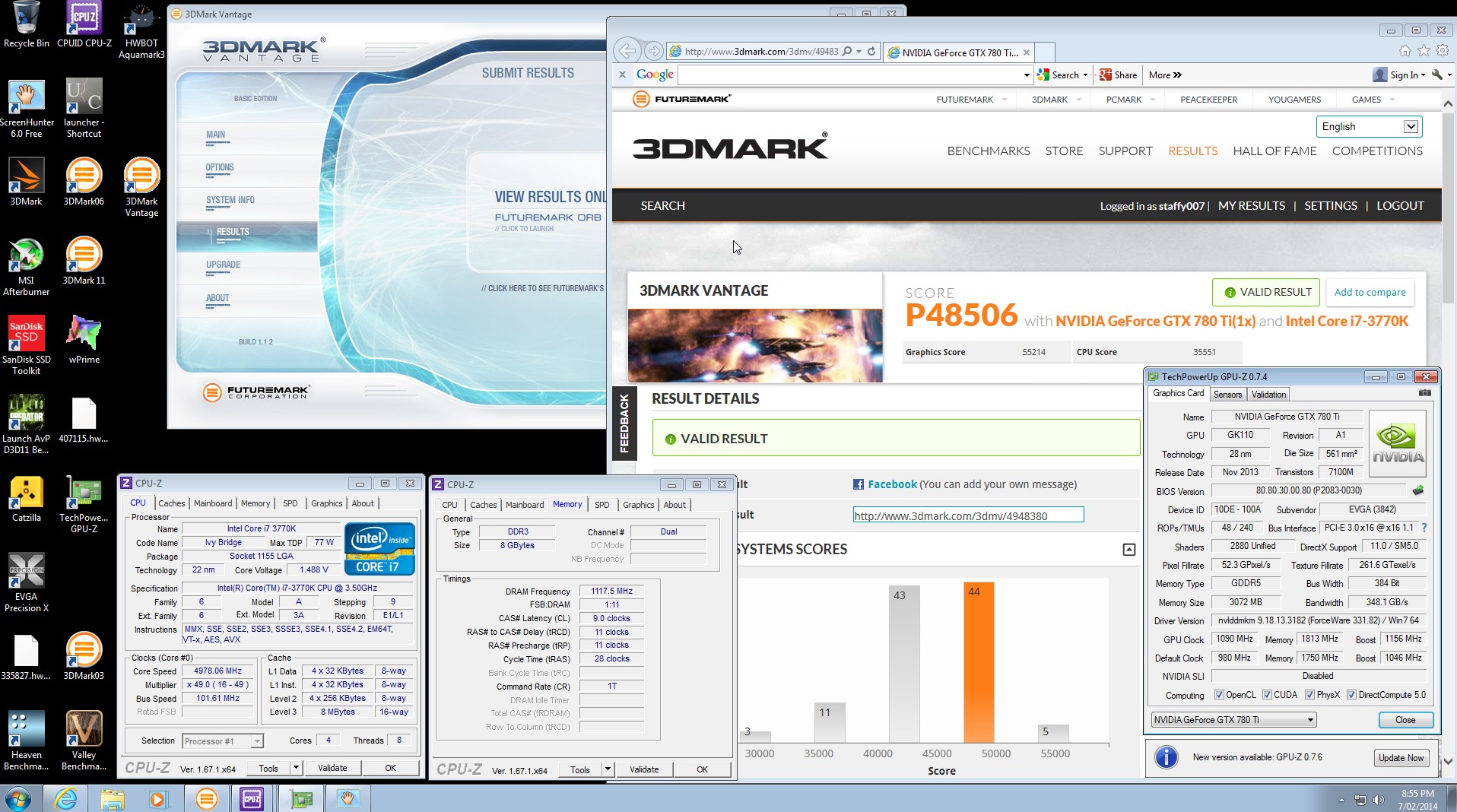Launch 3DMark 11 desktop shortcut
Screen dimensions: 1457x812
(84, 261)
